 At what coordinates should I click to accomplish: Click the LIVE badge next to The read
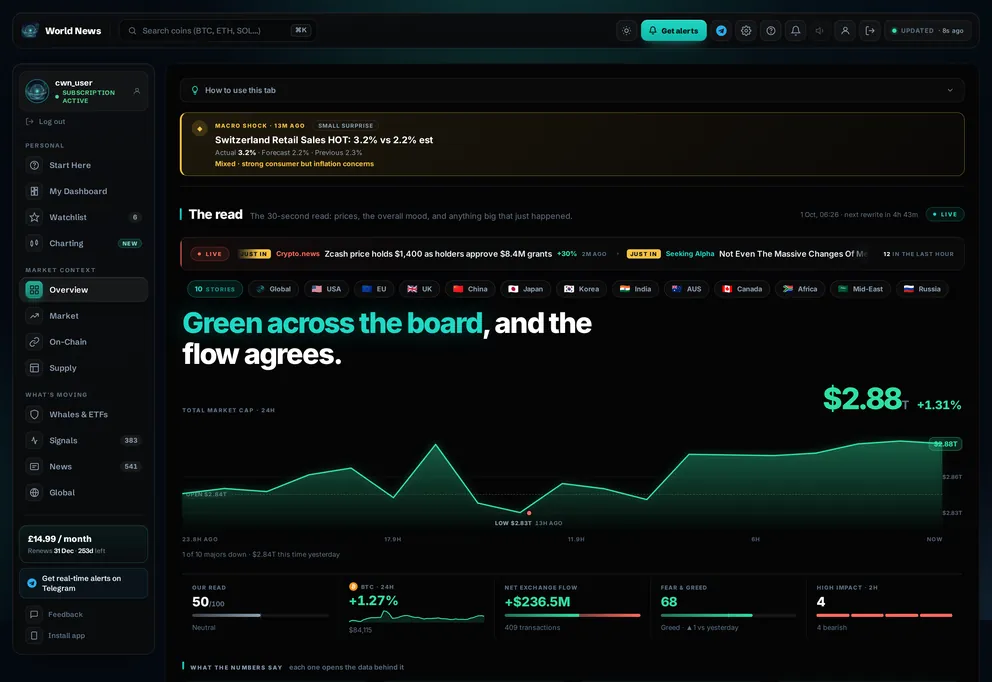coord(945,214)
